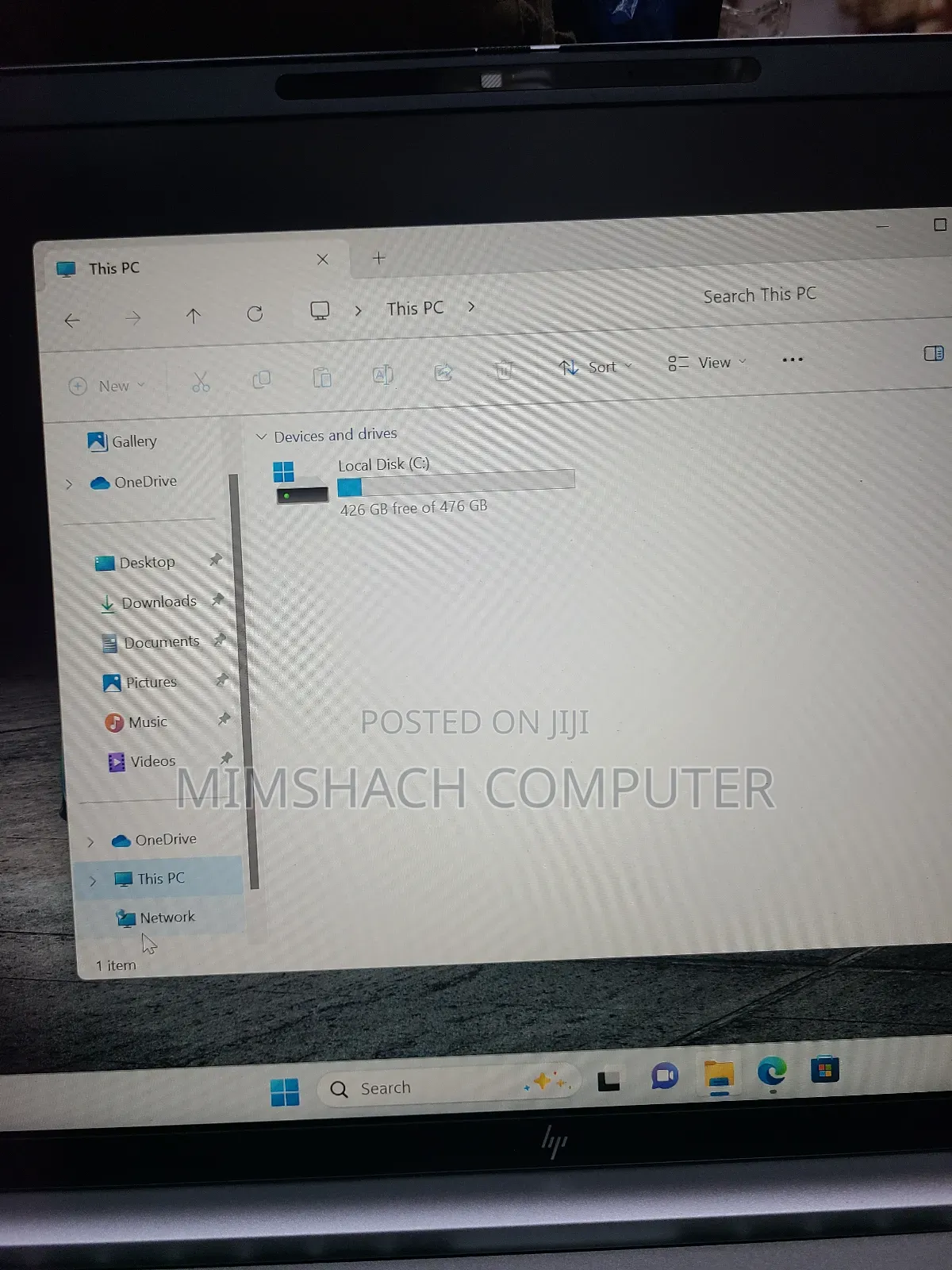Open the Downloads quick access folder
952x1270 pixels.
148,602
